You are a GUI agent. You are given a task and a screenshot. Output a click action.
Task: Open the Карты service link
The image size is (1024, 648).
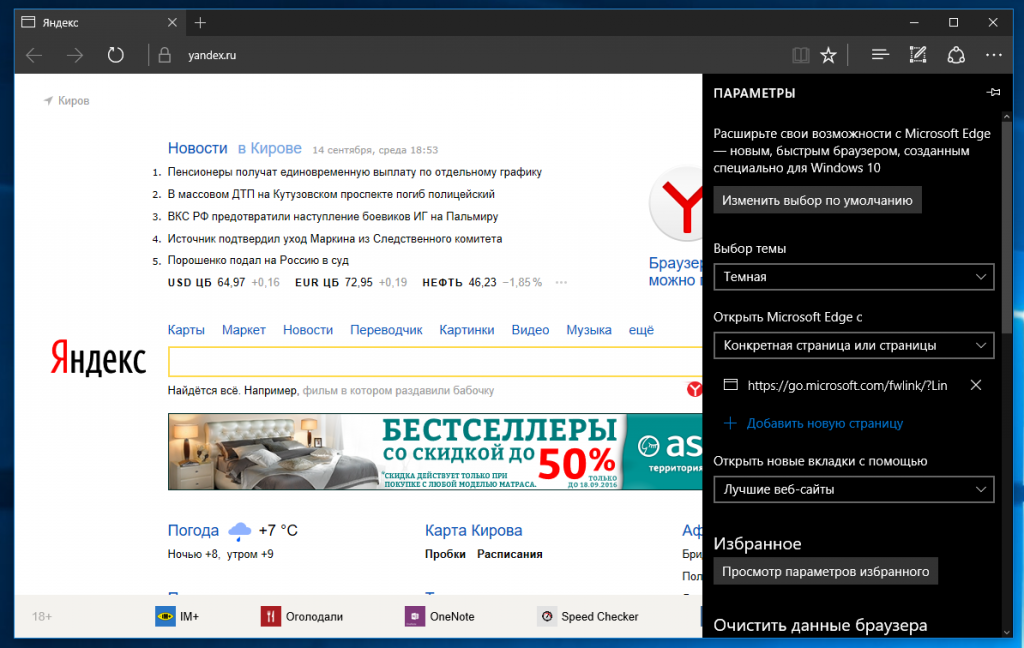[x=186, y=330]
